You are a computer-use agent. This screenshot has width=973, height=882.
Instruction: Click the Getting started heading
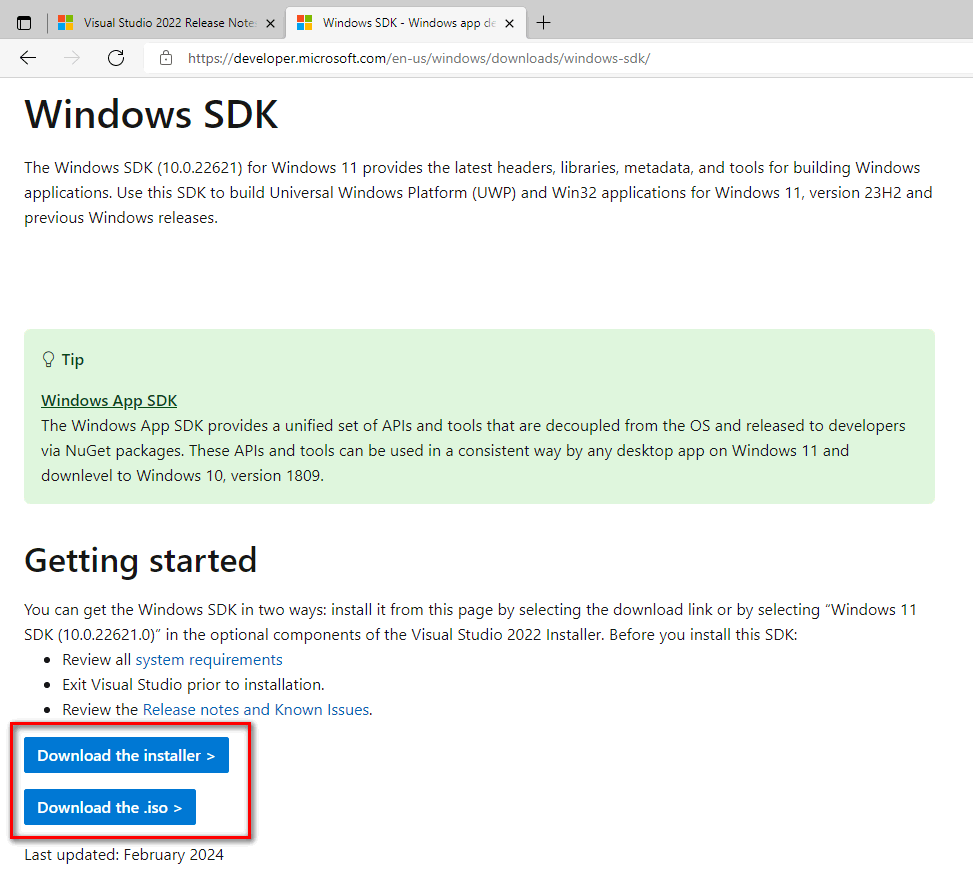(x=140, y=560)
